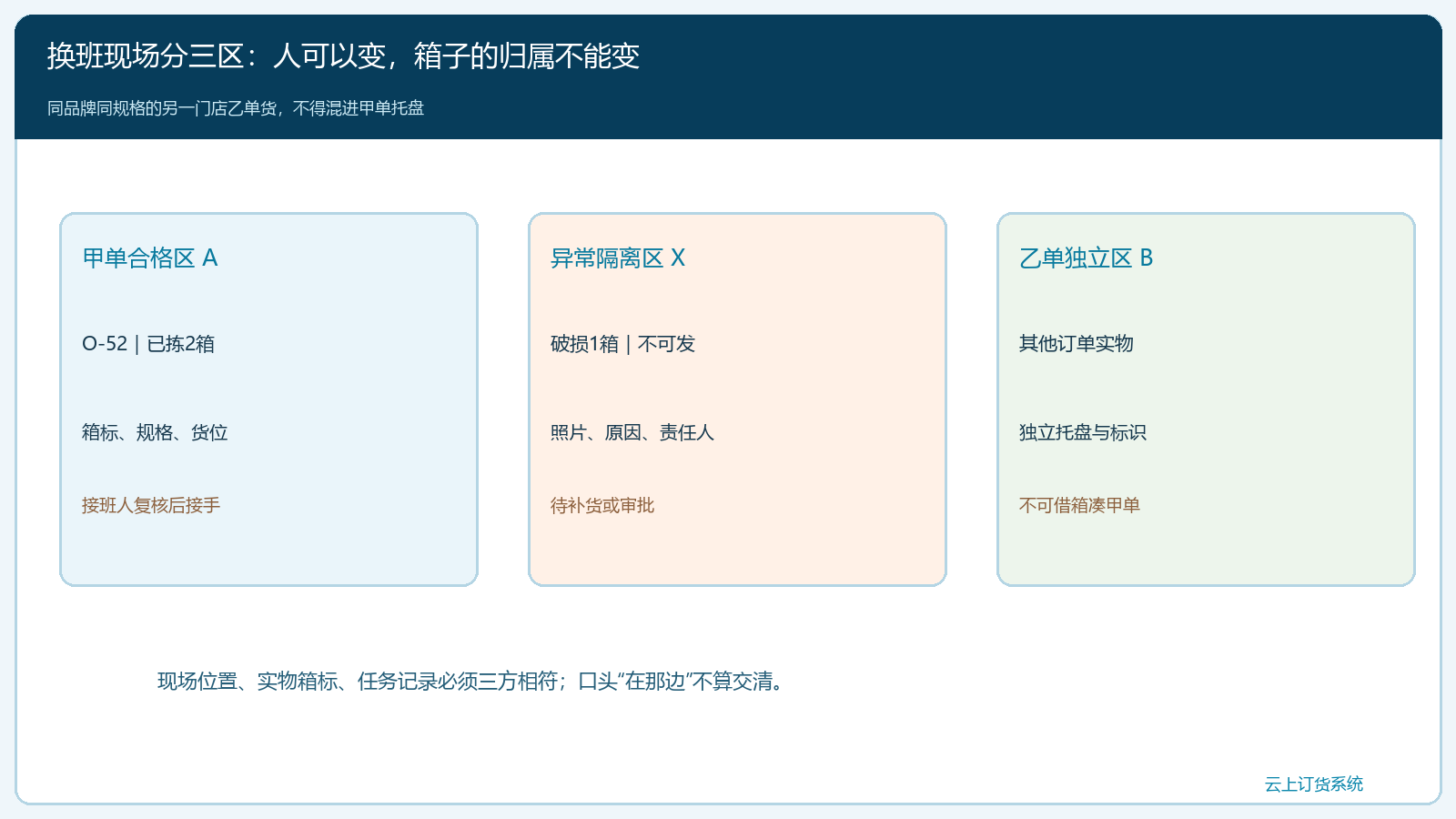Click the line 独立托盘与标识
Viewport: 1456px width, 819px height.
pos(1083,432)
